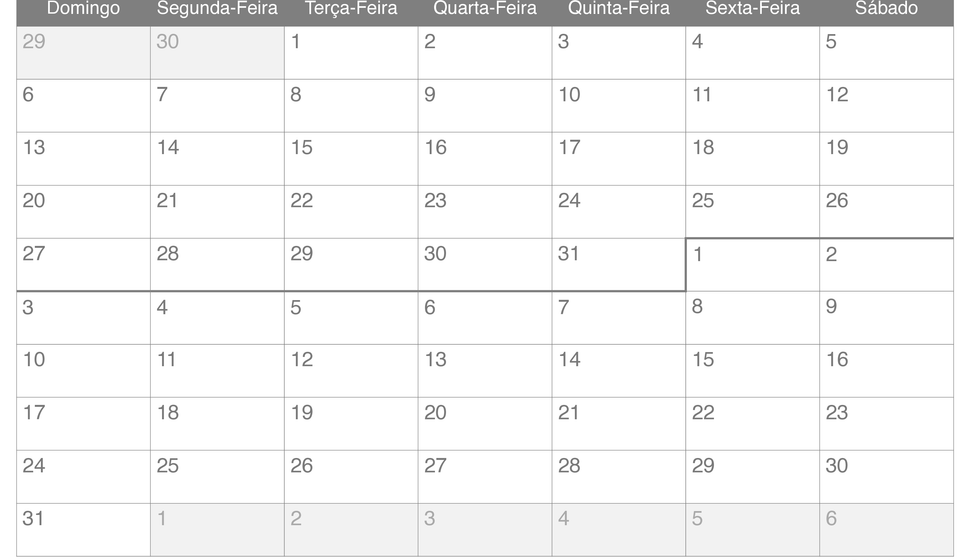This screenshot has width=970, height=560.
Task: Pick day 16 under Quarta-Feira
Action: [485, 159]
